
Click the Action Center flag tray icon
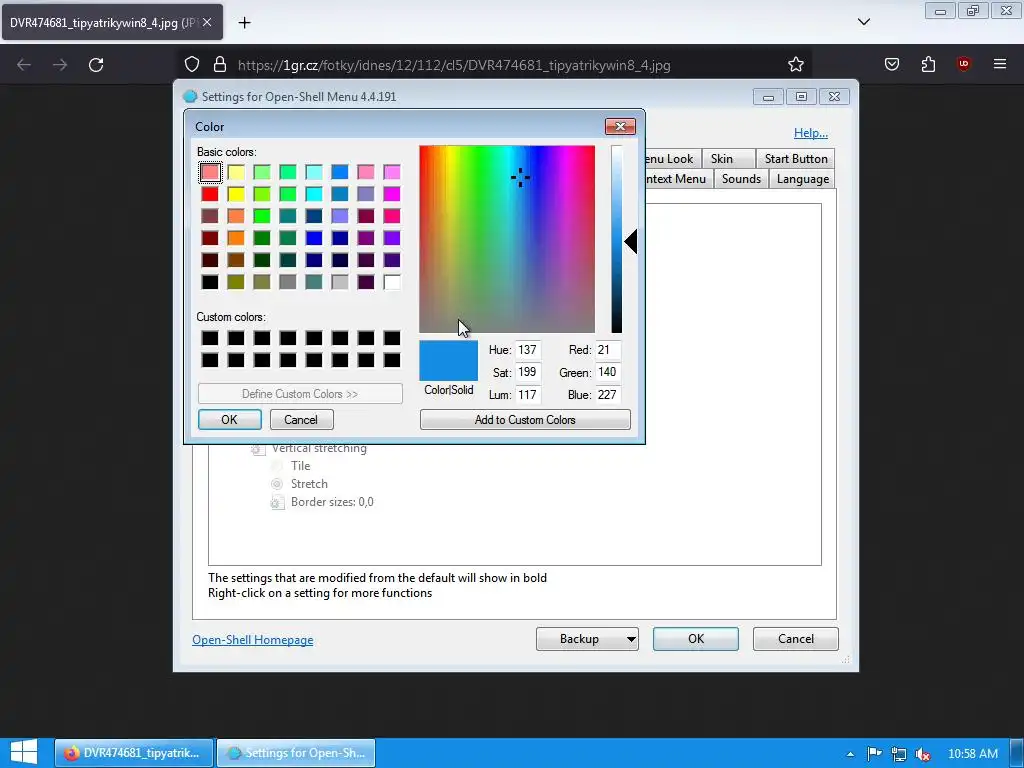coord(874,754)
